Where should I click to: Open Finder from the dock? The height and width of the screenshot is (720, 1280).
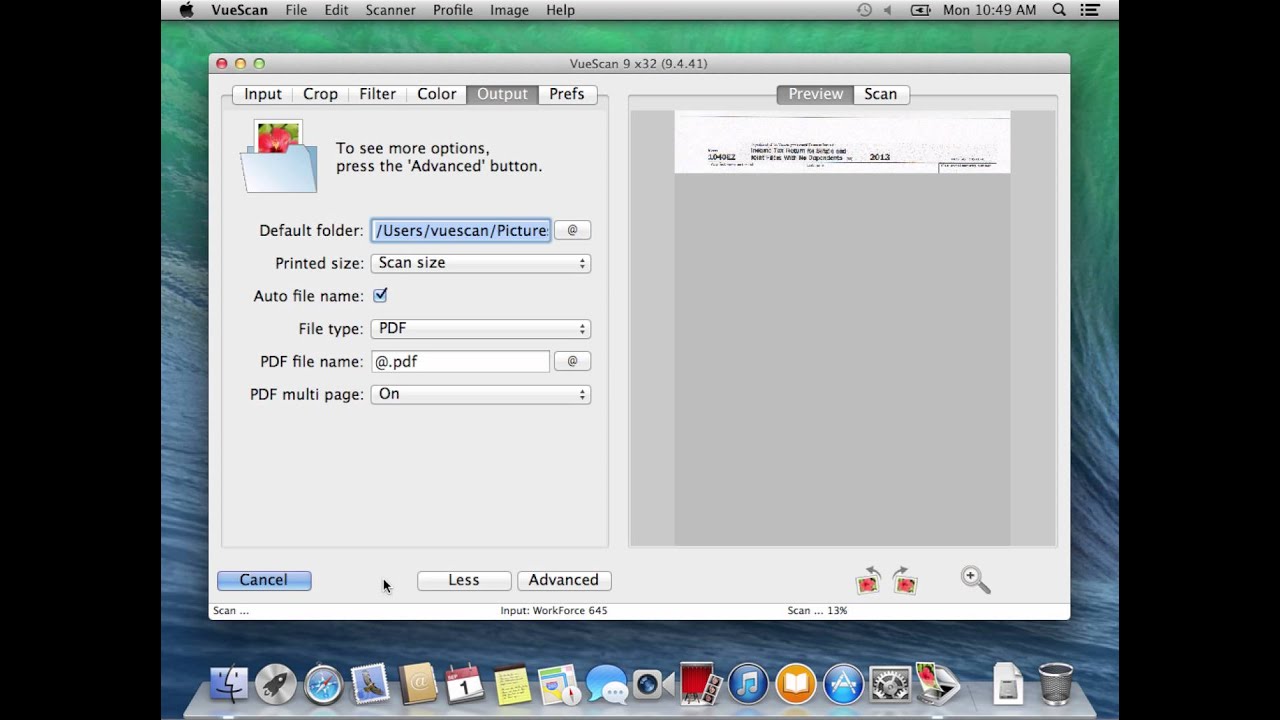(x=229, y=684)
